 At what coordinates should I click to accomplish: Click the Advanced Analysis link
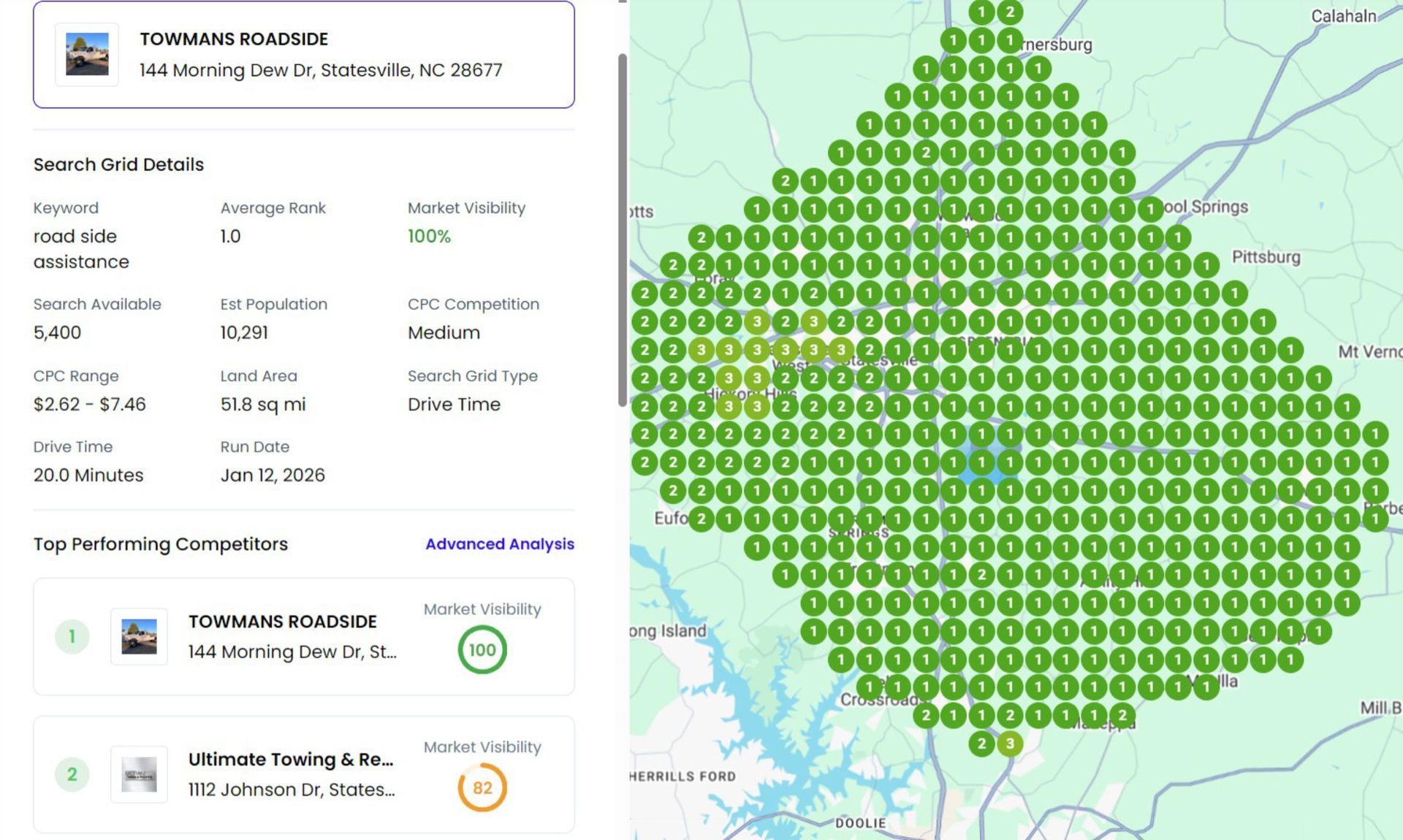[x=500, y=544]
